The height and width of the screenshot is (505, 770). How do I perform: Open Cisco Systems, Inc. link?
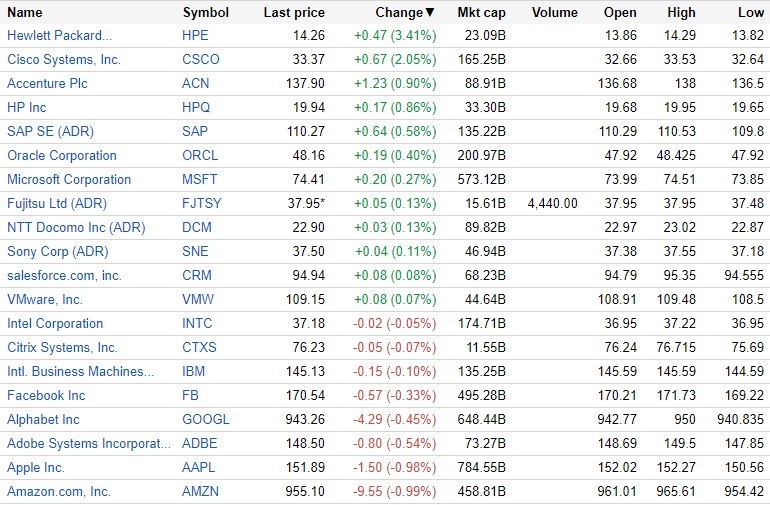pyautogui.click(x=64, y=59)
